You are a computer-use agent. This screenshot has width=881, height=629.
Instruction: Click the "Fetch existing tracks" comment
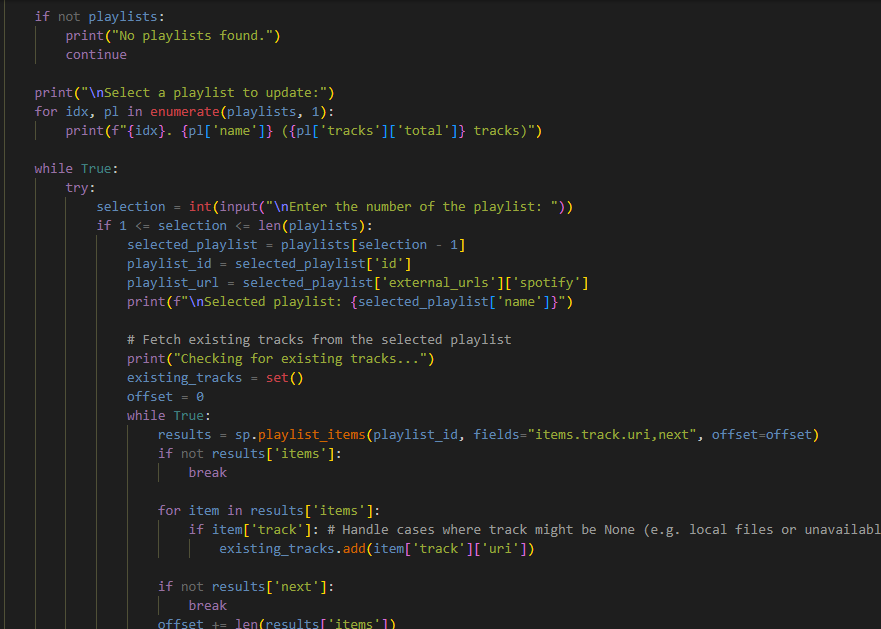click(x=319, y=340)
